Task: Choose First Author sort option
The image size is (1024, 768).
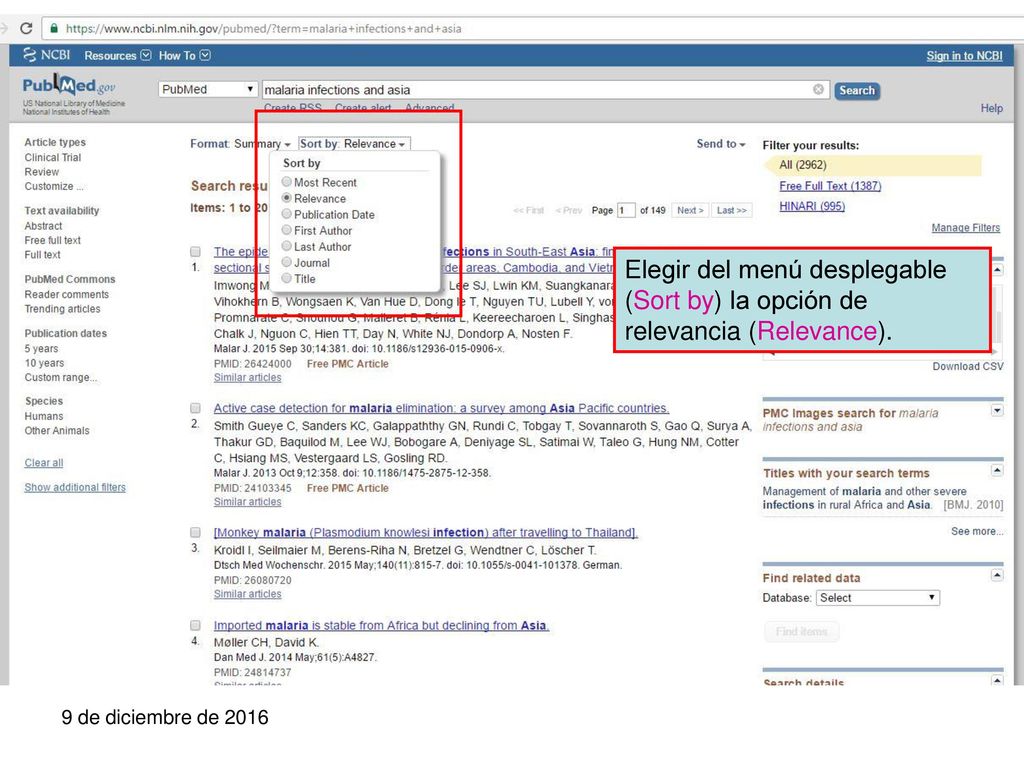Action: pos(317,231)
